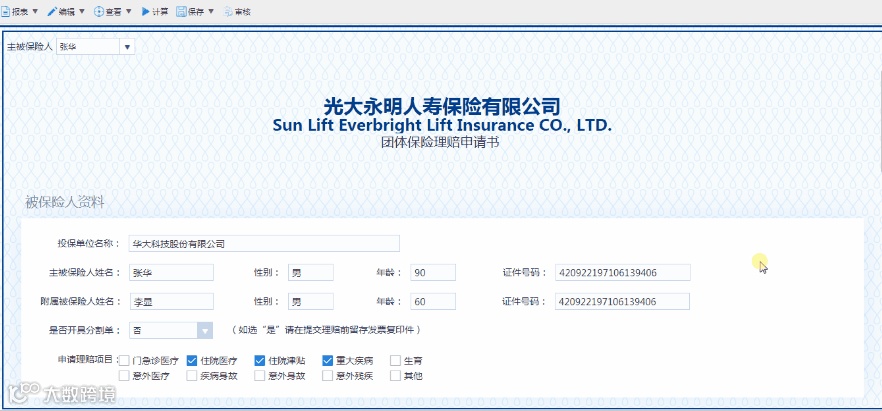The height and width of the screenshot is (411, 882).
Task: Click the 编辑 pencil icon
Action: pyautogui.click(x=52, y=11)
